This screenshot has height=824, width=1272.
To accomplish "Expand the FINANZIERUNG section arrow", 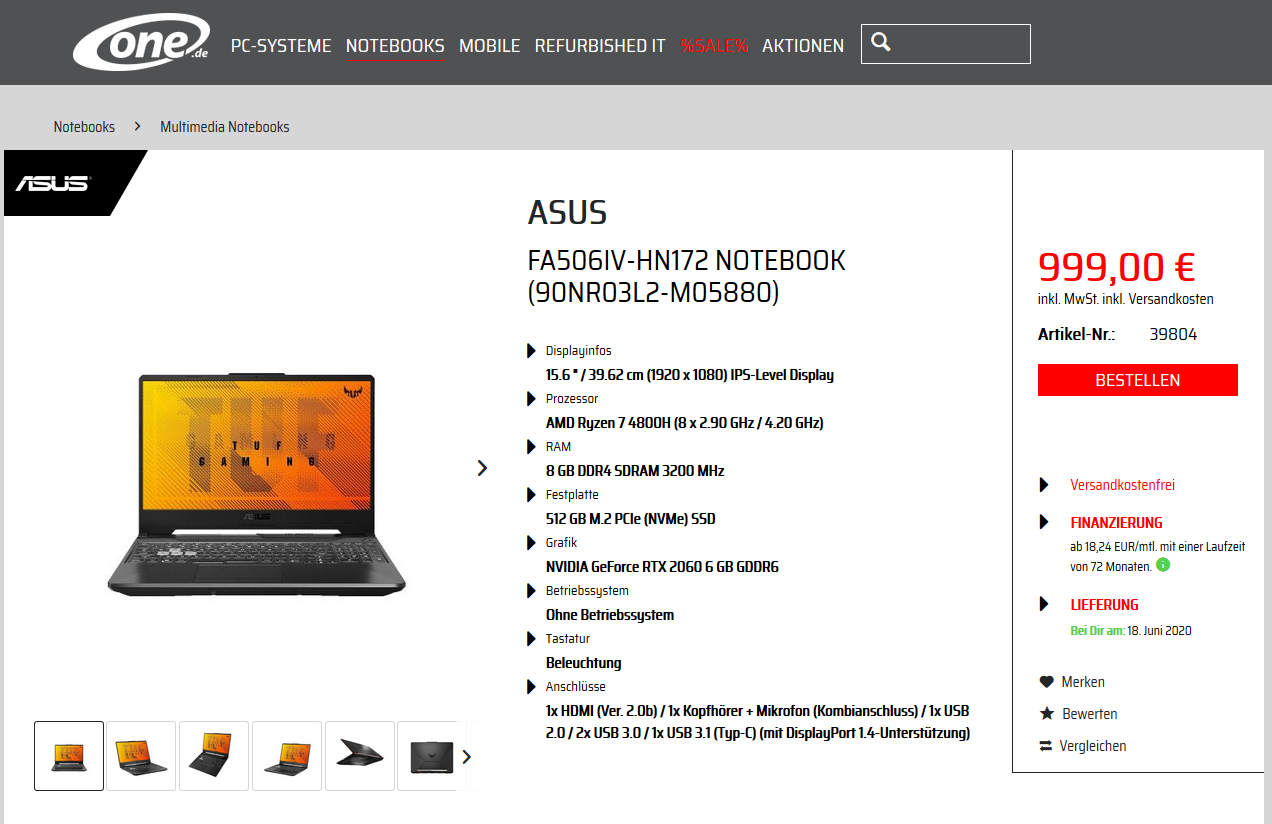I will (1044, 522).
